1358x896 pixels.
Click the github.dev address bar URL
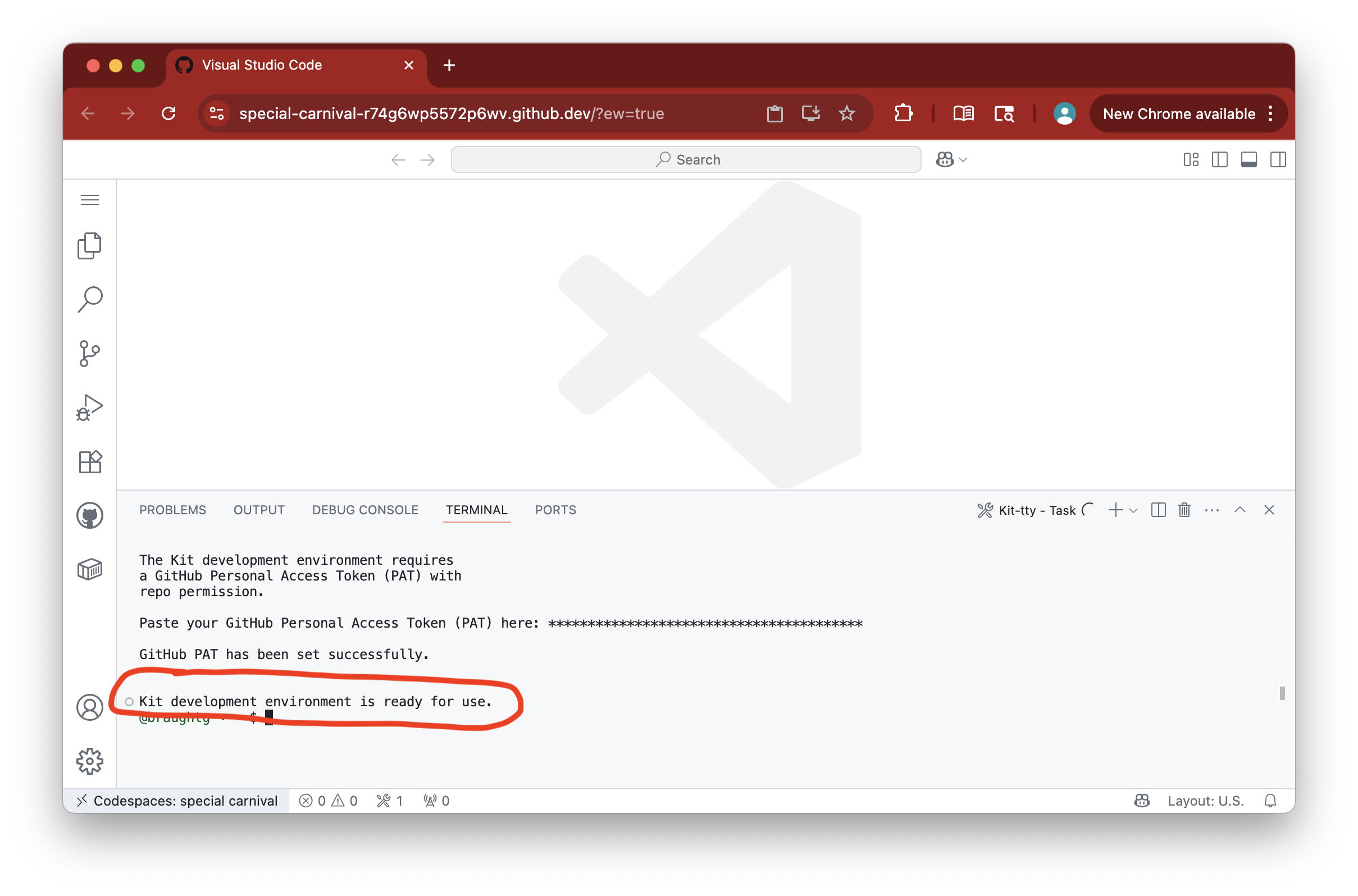pos(452,114)
